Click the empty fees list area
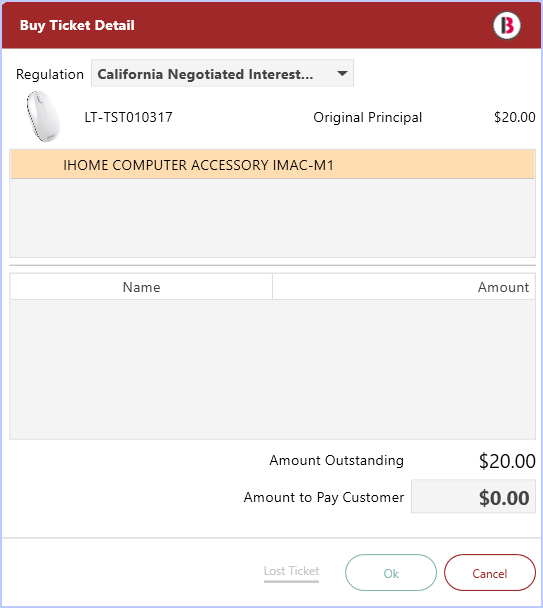Viewport: 543px width, 608px height. 272,369
